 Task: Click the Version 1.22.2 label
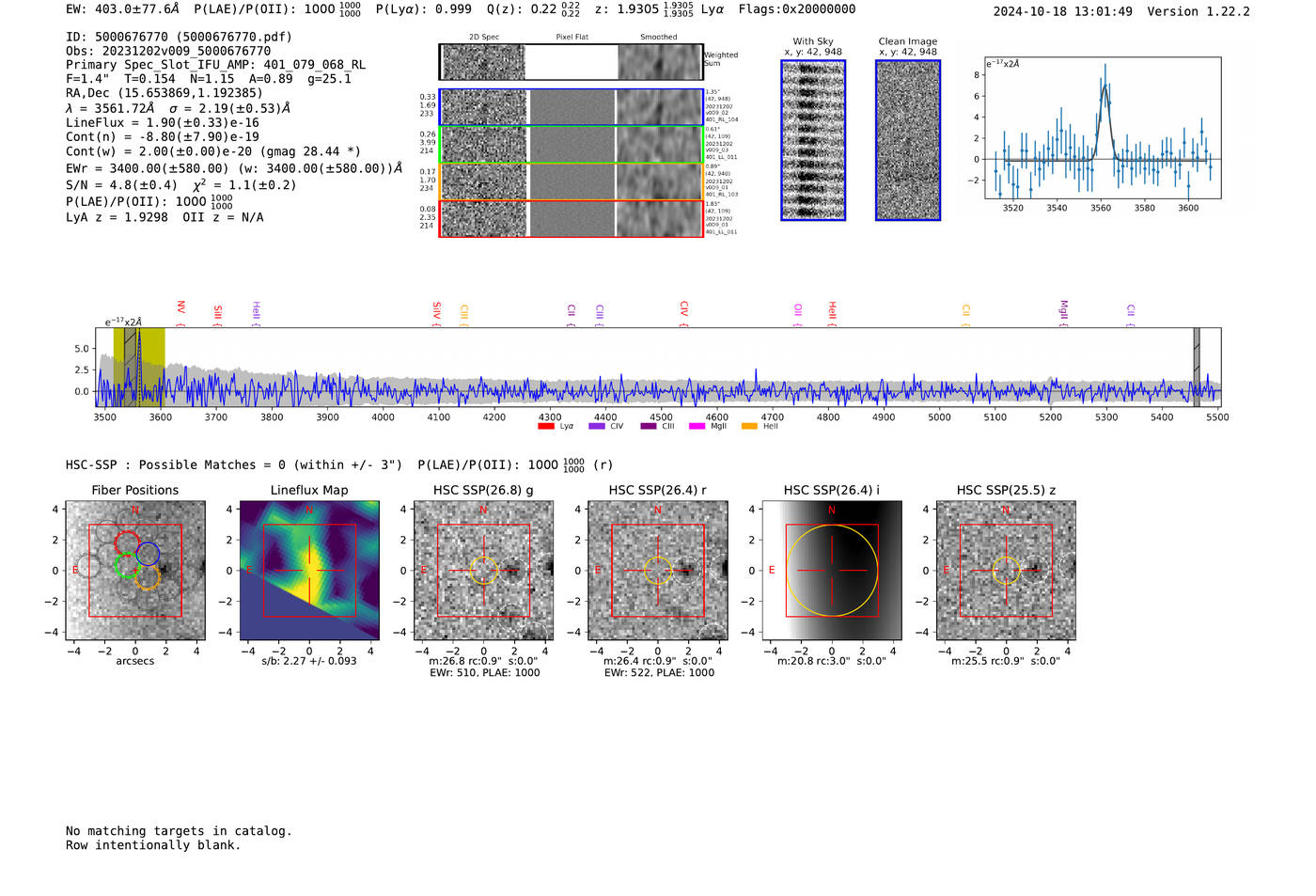(1198, 11)
